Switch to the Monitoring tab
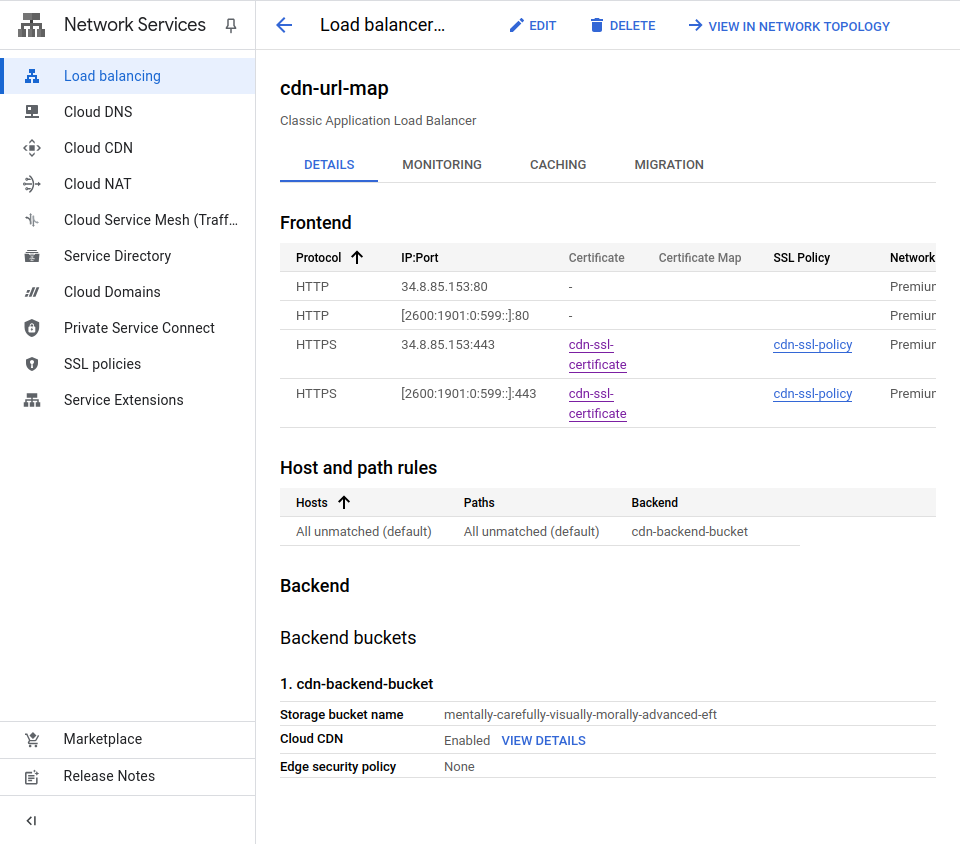 [442, 165]
